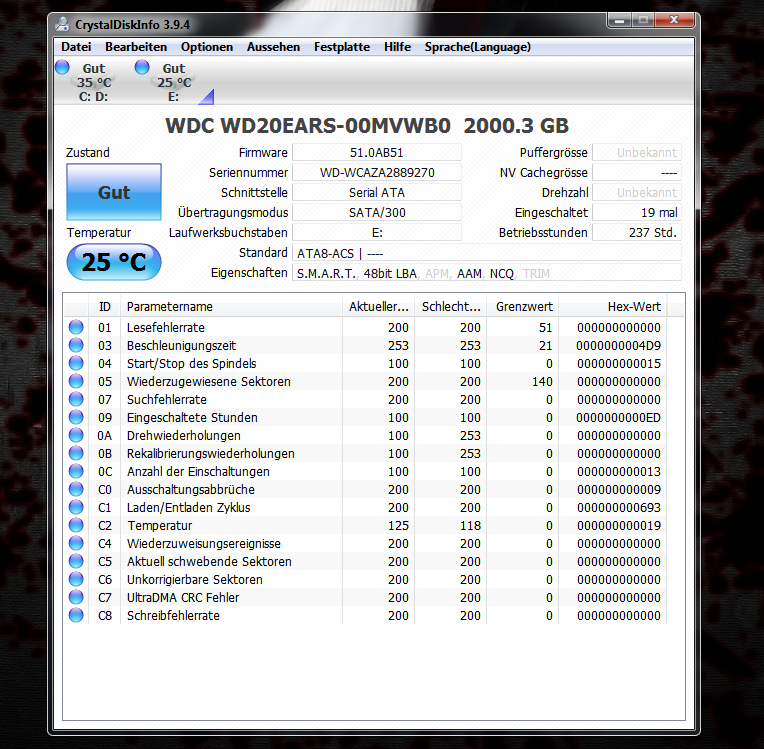
Task: Click status orb of Eingeschaltete Stunden
Action: pos(76,417)
